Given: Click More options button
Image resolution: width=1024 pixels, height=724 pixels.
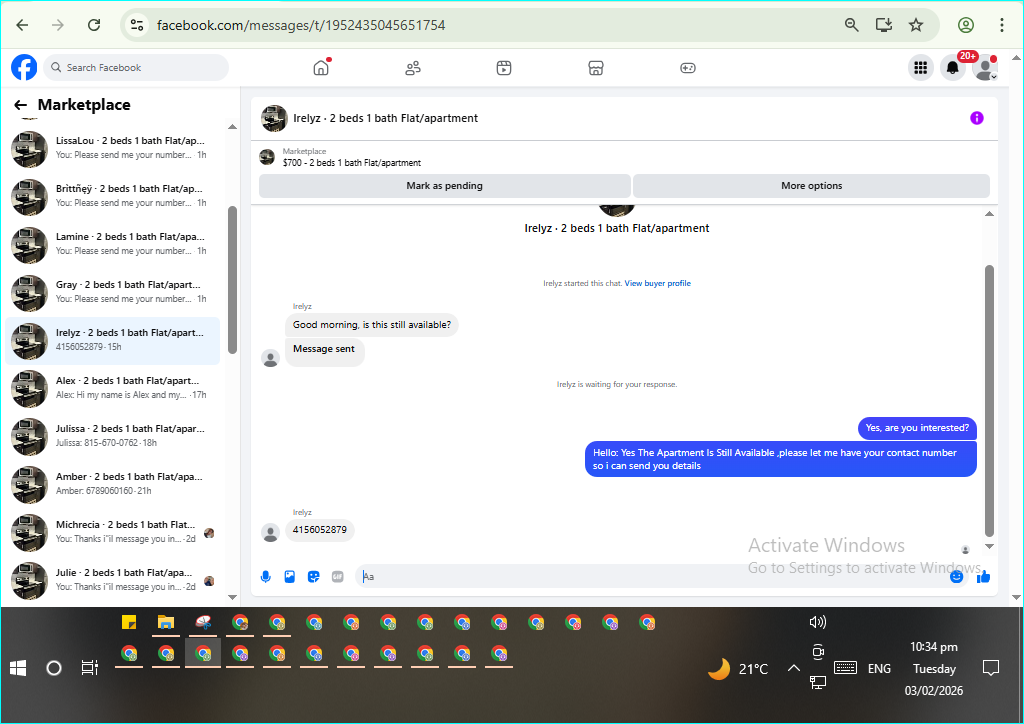Looking at the screenshot, I should (812, 185).
